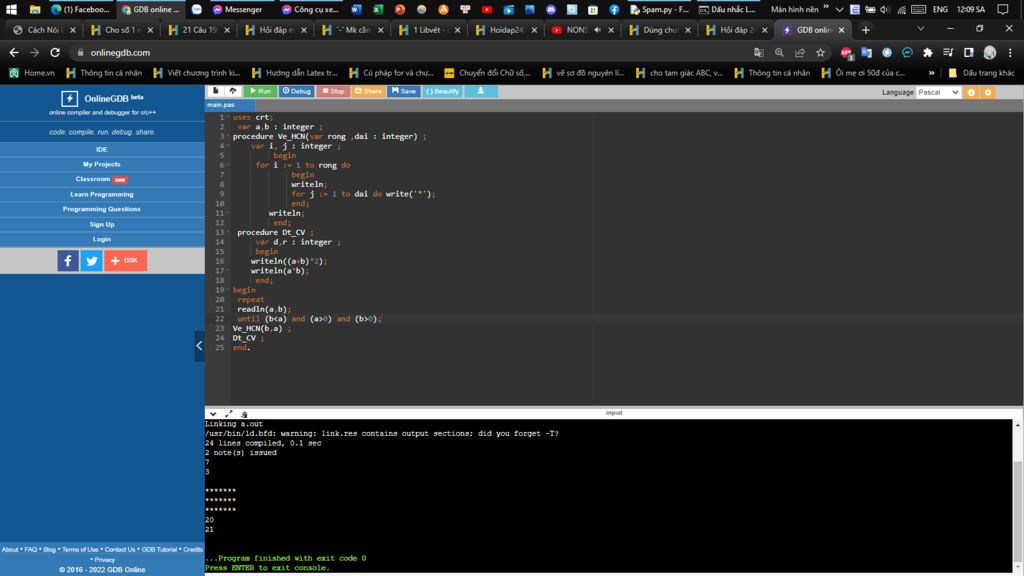Open the About footer link
This screenshot has height=576, width=1024.
(x=10, y=550)
